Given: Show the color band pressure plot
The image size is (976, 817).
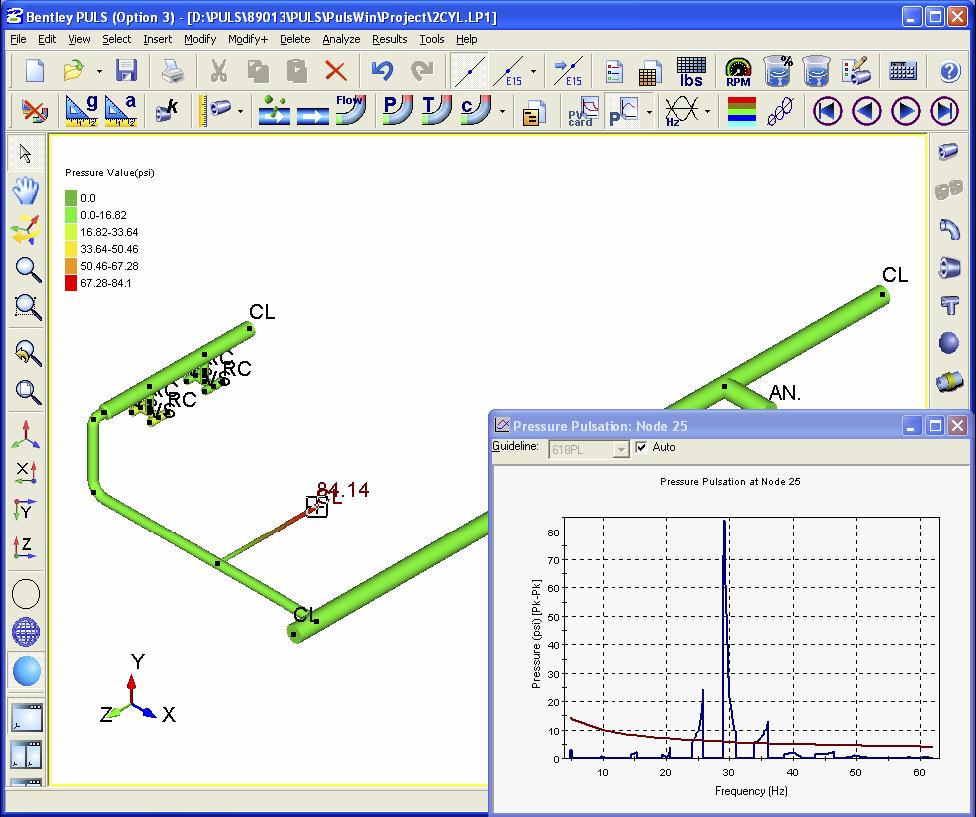Looking at the screenshot, I should click(741, 111).
